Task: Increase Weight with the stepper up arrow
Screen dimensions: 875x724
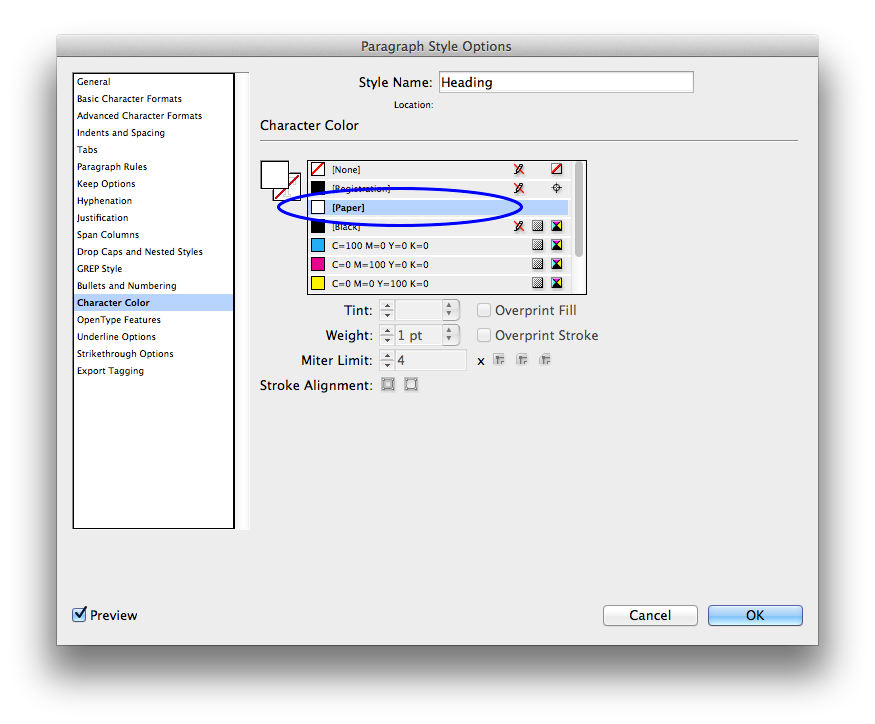Action: coord(387,330)
